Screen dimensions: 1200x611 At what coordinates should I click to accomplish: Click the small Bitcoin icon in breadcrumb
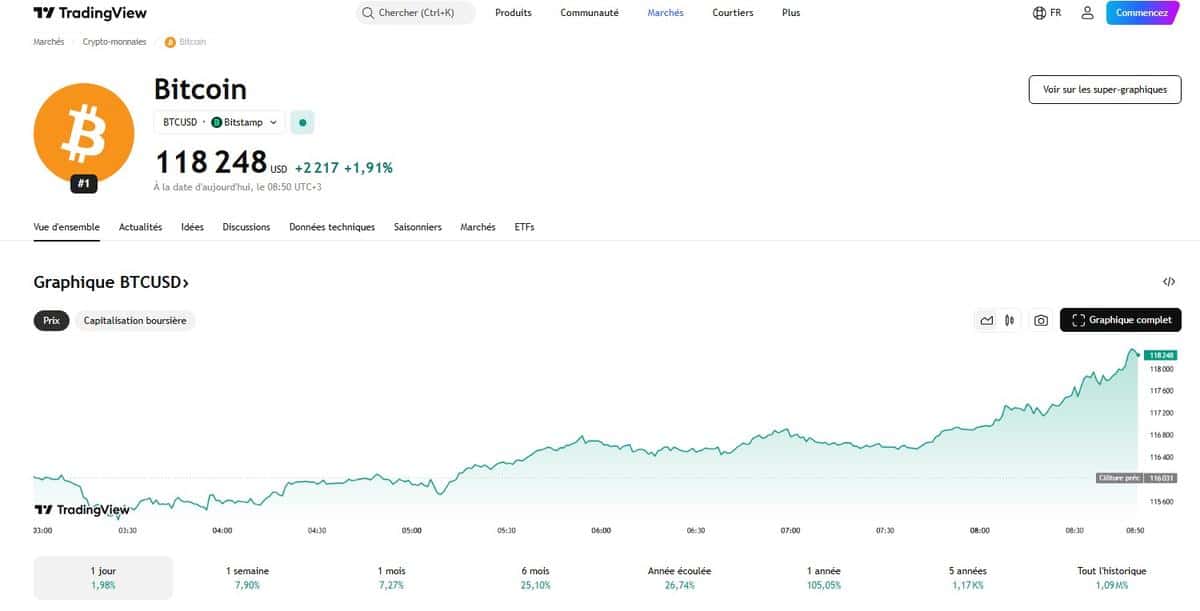pyautogui.click(x=170, y=42)
